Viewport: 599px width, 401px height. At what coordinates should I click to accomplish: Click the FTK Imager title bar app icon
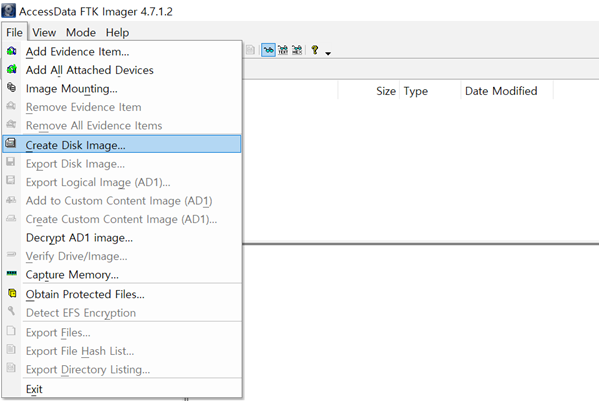pyautogui.click(x=8, y=11)
